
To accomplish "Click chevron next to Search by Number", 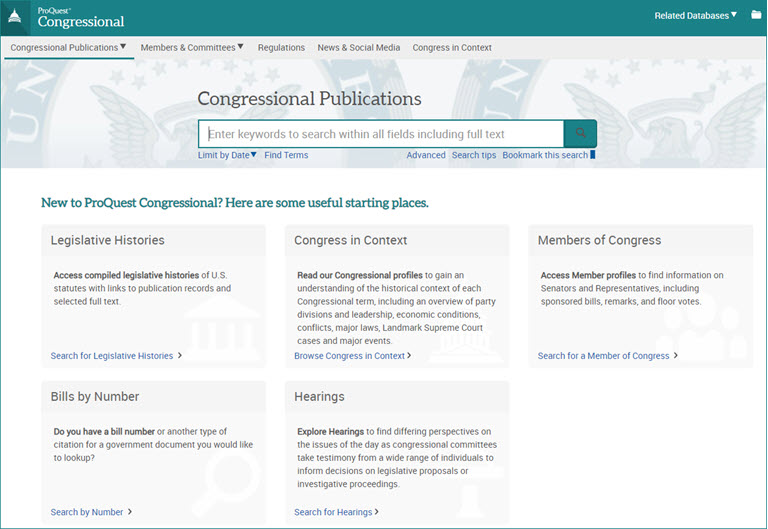I will pyautogui.click(x=130, y=511).
